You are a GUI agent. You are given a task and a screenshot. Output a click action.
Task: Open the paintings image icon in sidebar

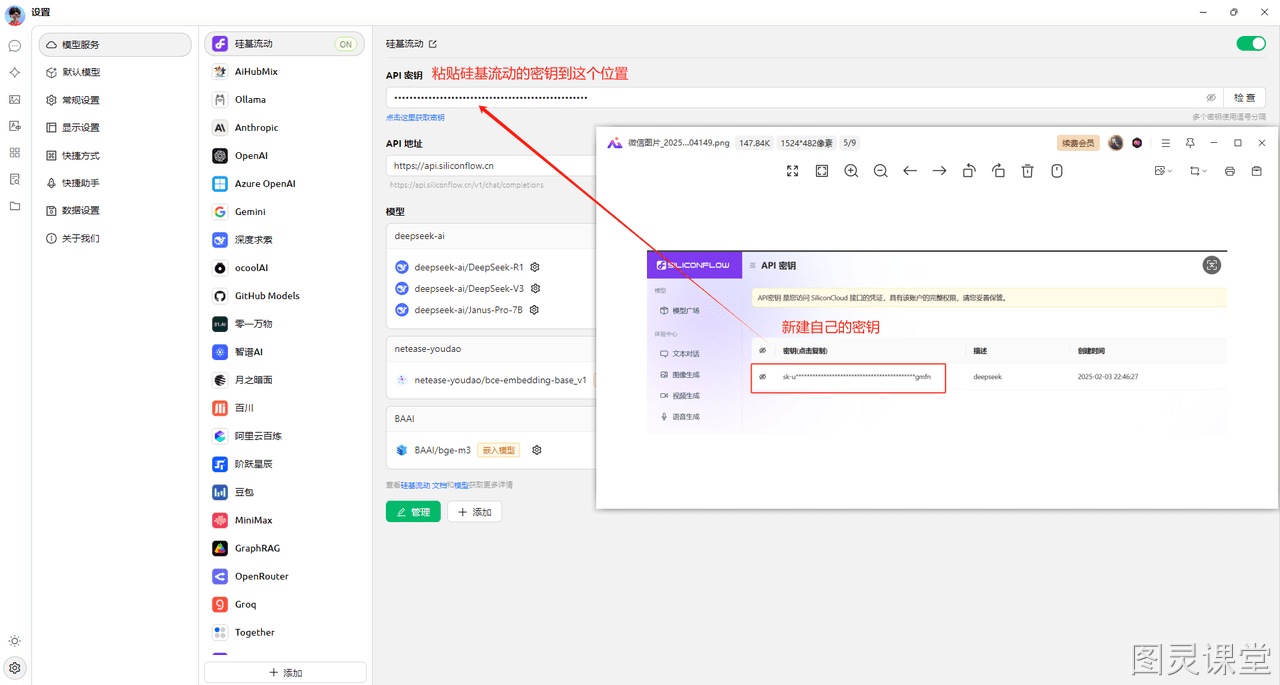click(15, 100)
